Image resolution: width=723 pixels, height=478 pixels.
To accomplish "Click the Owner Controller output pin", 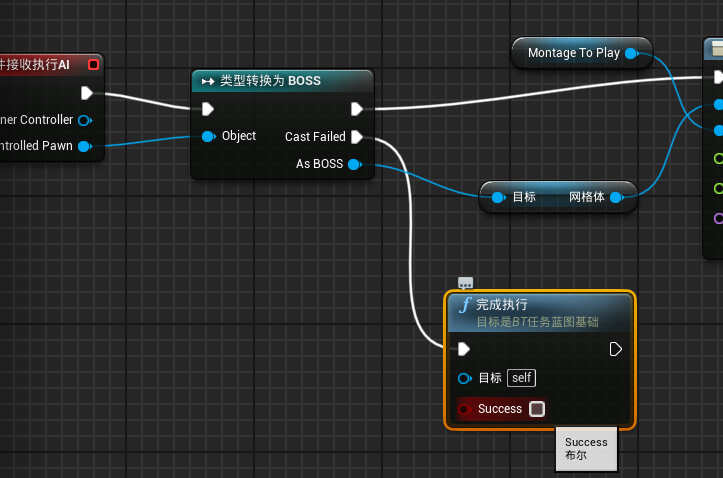I will (x=85, y=120).
